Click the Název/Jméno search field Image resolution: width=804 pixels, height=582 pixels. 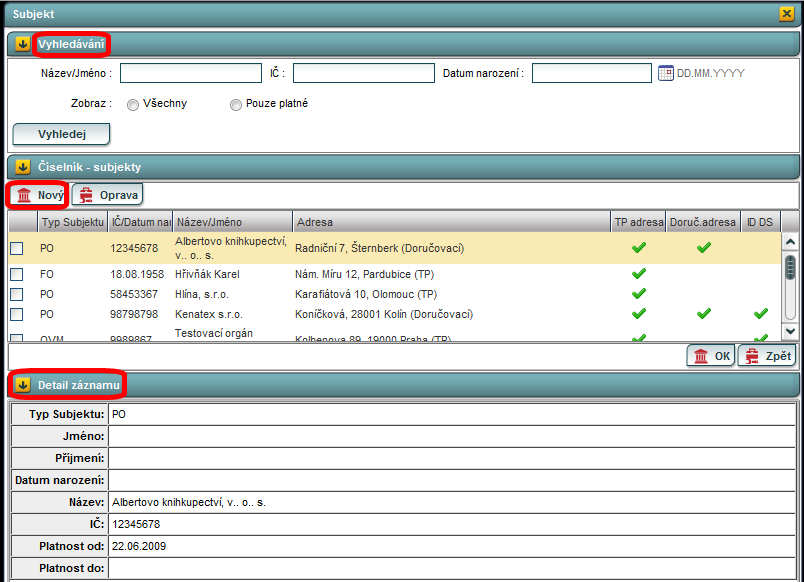(x=191, y=73)
